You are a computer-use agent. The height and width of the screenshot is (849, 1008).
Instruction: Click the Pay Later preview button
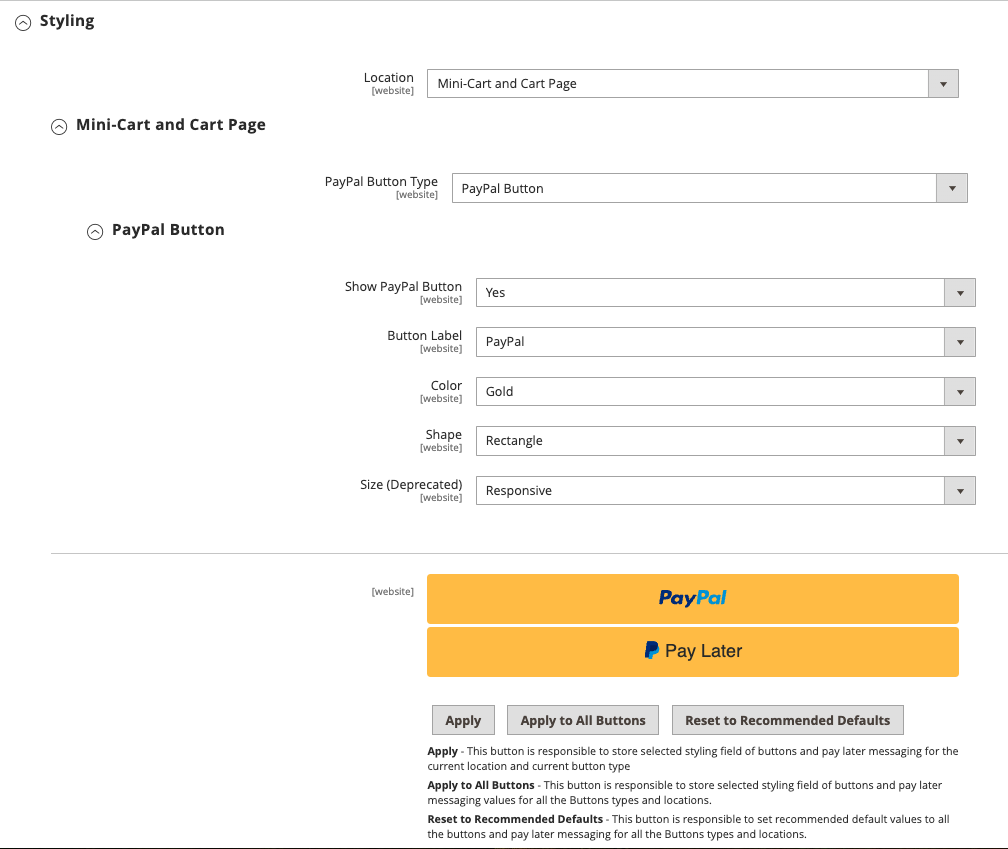tap(692, 652)
